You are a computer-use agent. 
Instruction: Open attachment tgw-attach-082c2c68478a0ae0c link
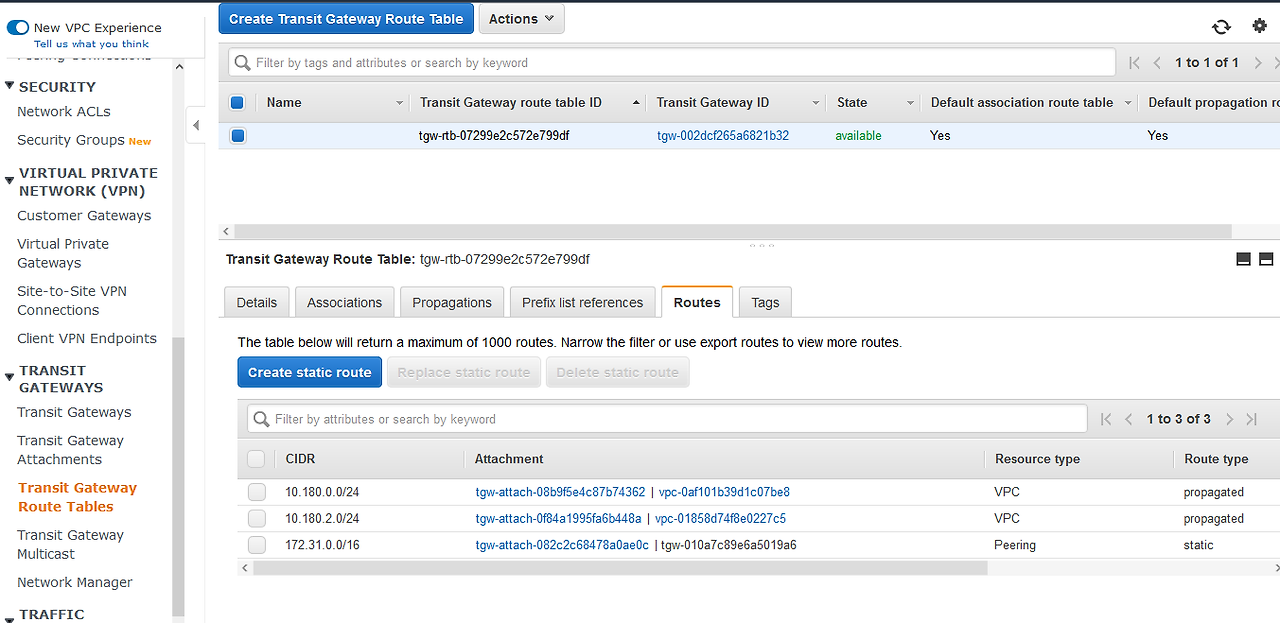tap(562, 545)
